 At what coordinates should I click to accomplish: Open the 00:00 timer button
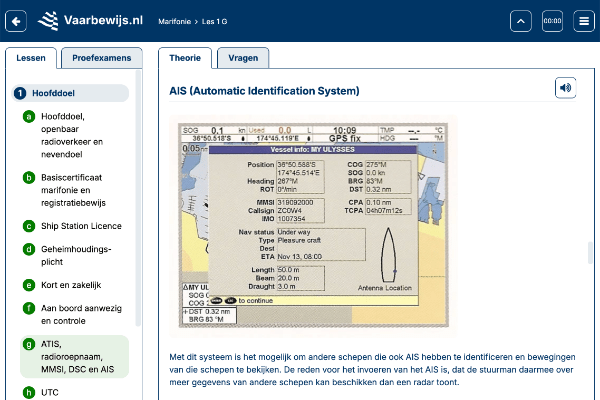tap(553, 21)
